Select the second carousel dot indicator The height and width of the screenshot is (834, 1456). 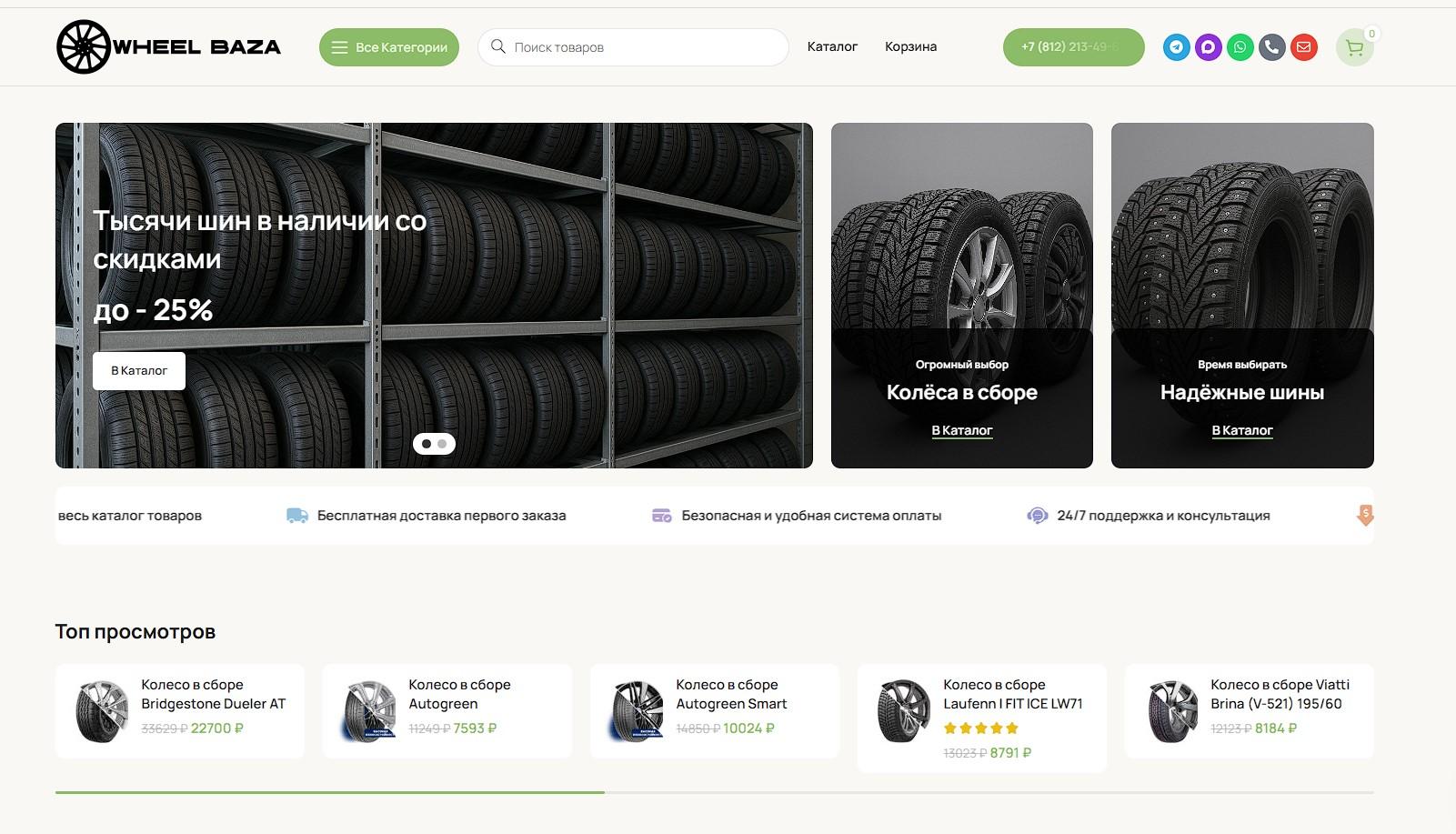(x=443, y=443)
